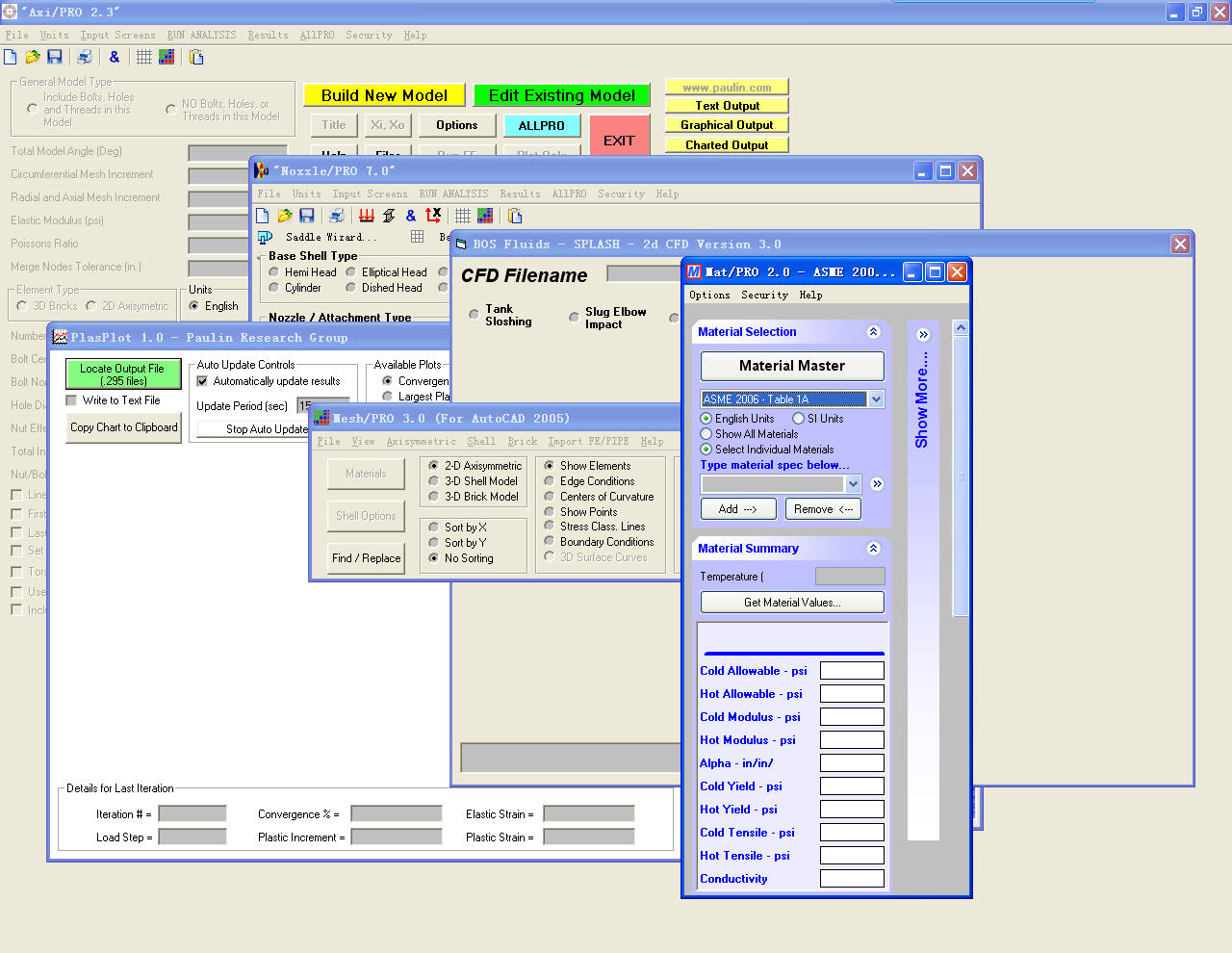The image size is (1232, 953).
Task: Click the Material Master button
Action: click(x=792, y=366)
